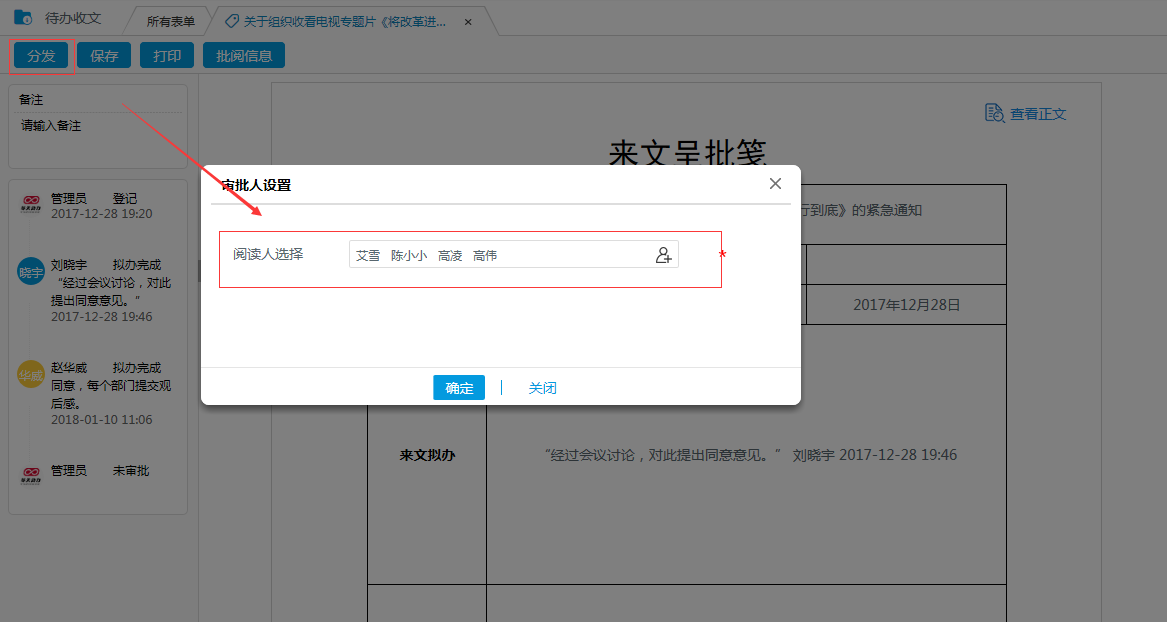1167x622 pixels.
Task: Click 赵华威's avatar in the sidebar
Action: coord(31,373)
